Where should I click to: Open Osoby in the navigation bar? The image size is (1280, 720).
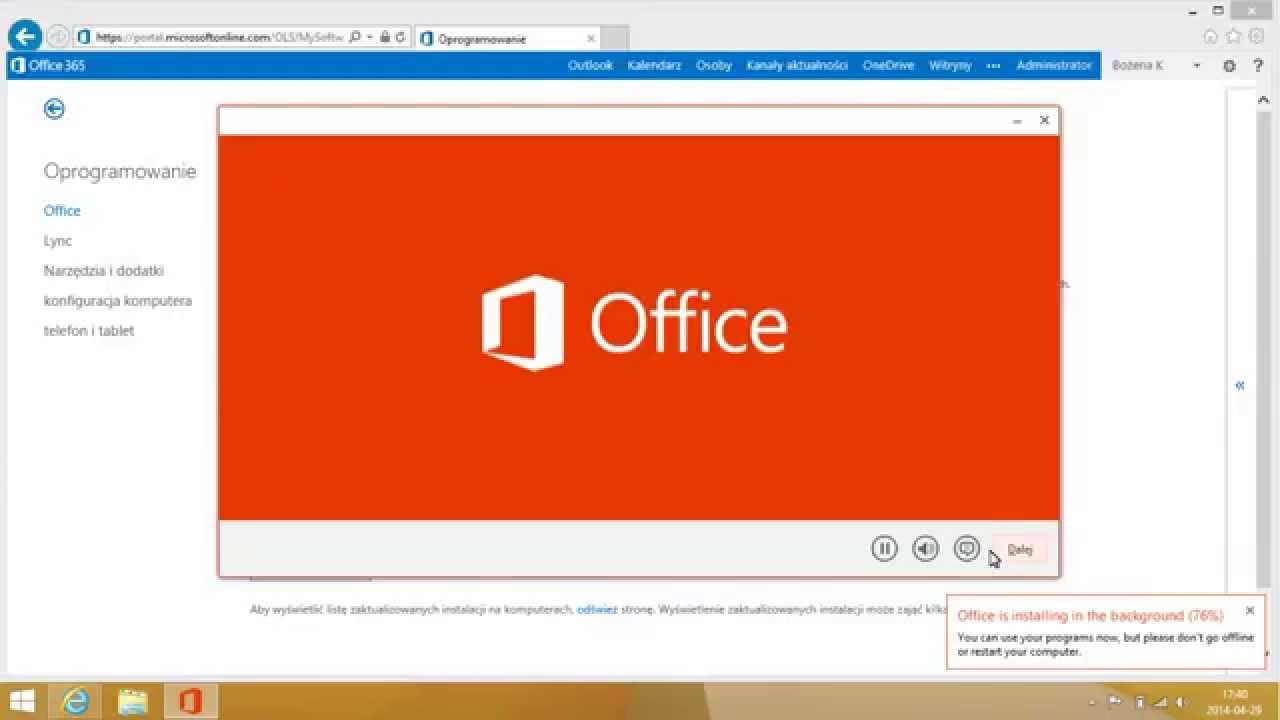coord(714,65)
